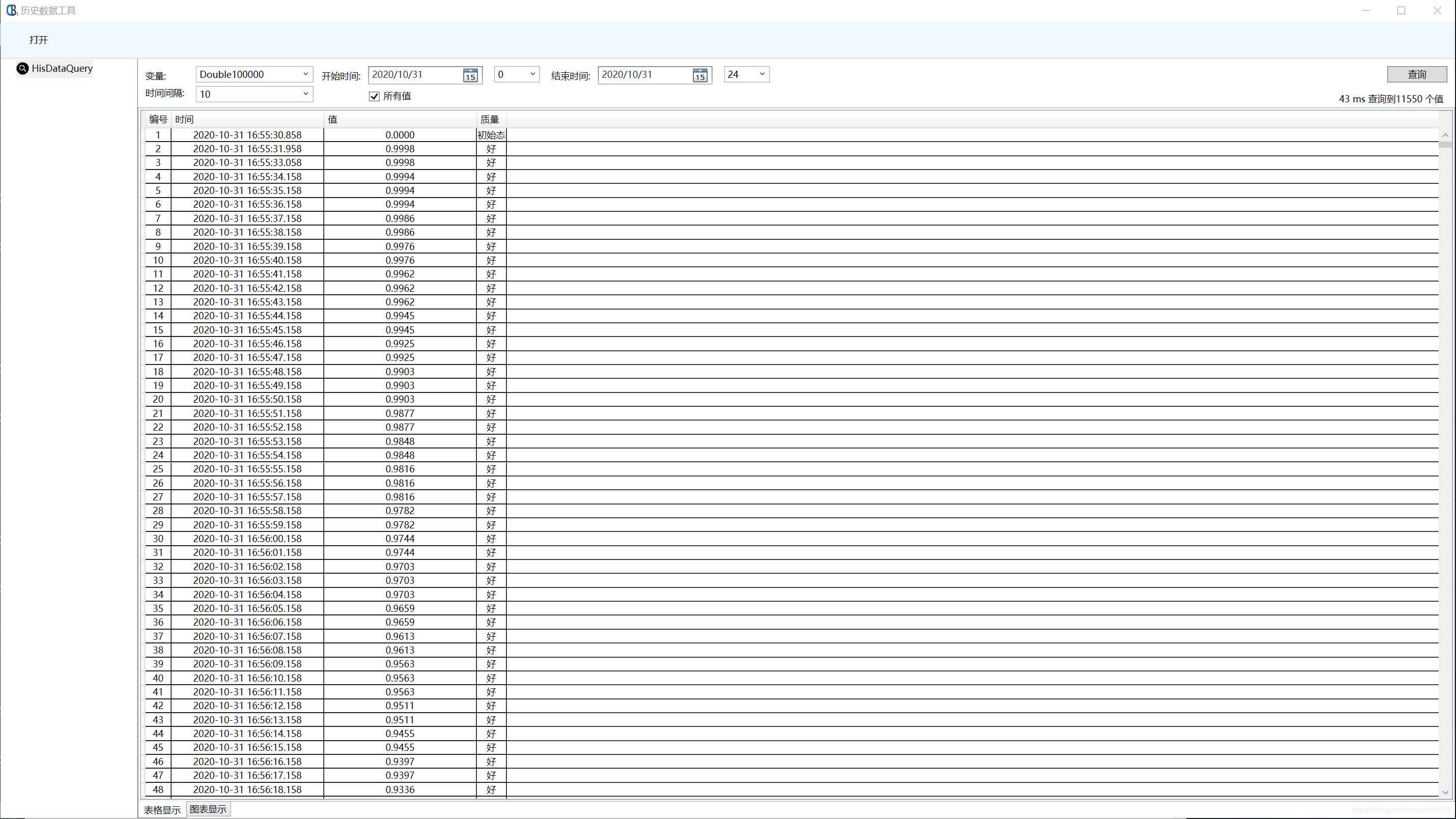Open the end date calendar picker

(700, 75)
